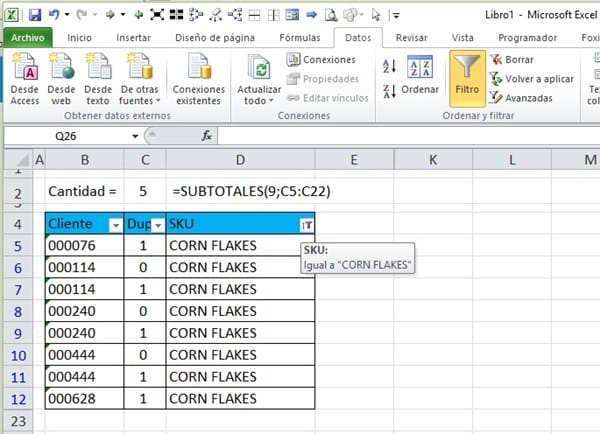The height and width of the screenshot is (434, 600).
Task: Select cell C2 showing 5
Action: pyautogui.click(x=145, y=191)
